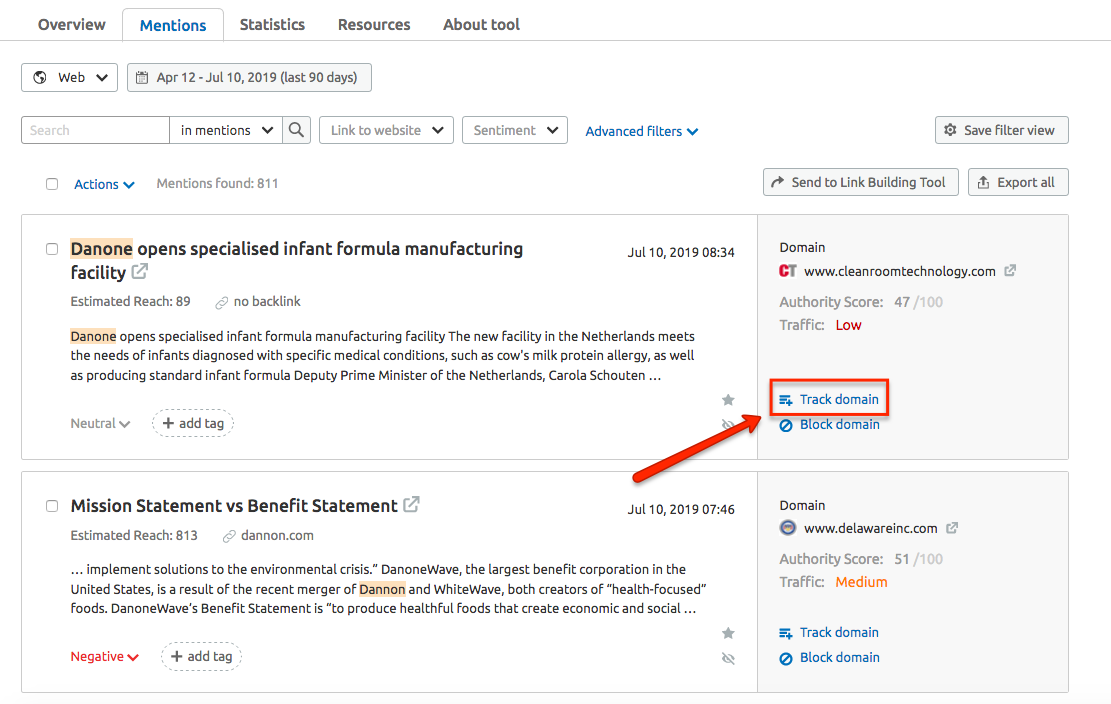Click Send to Link Building Tool button

pos(860,182)
